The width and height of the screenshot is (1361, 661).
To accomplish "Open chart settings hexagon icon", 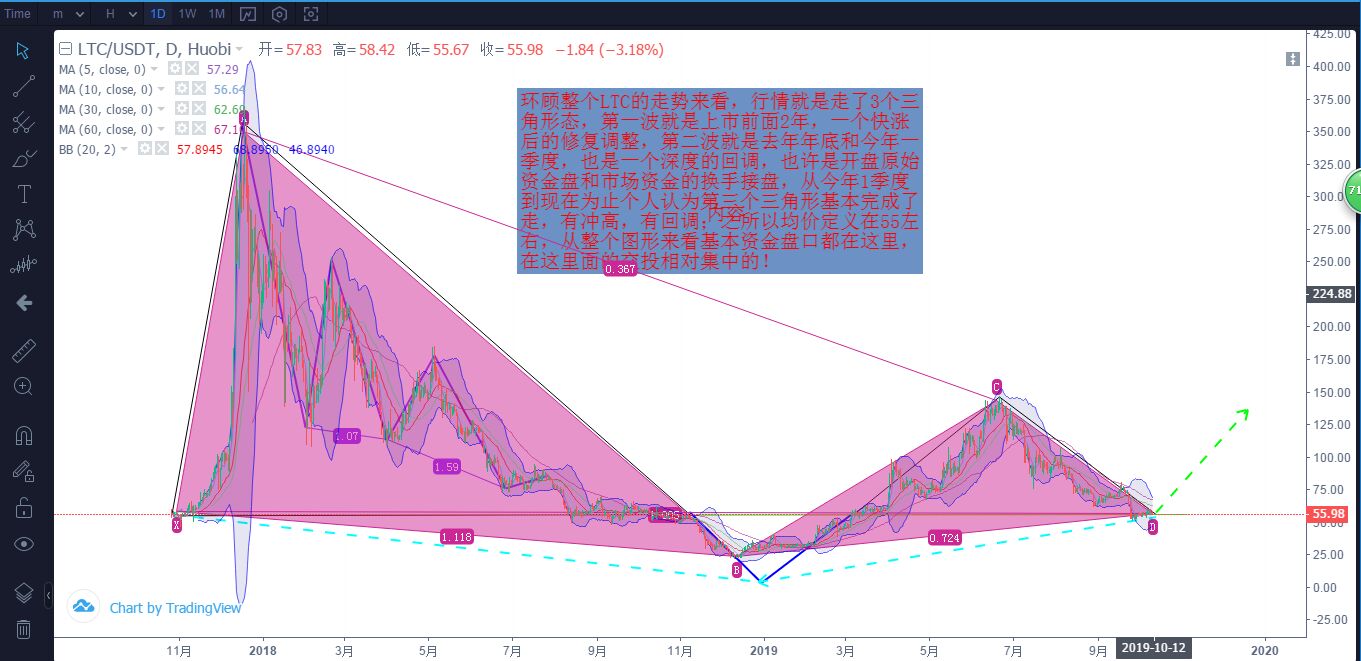I will (280, 14).
